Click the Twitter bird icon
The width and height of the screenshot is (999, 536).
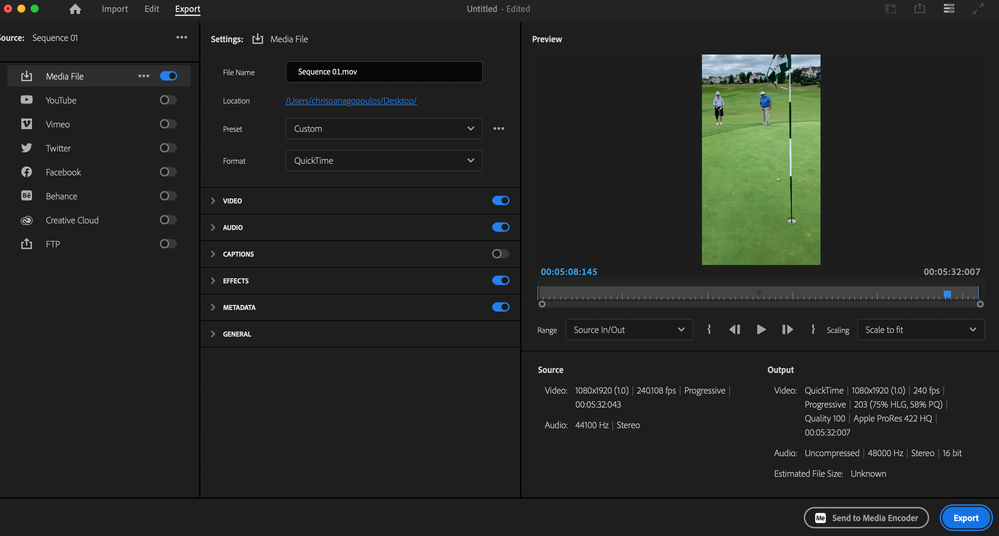(x=26, y=148)
